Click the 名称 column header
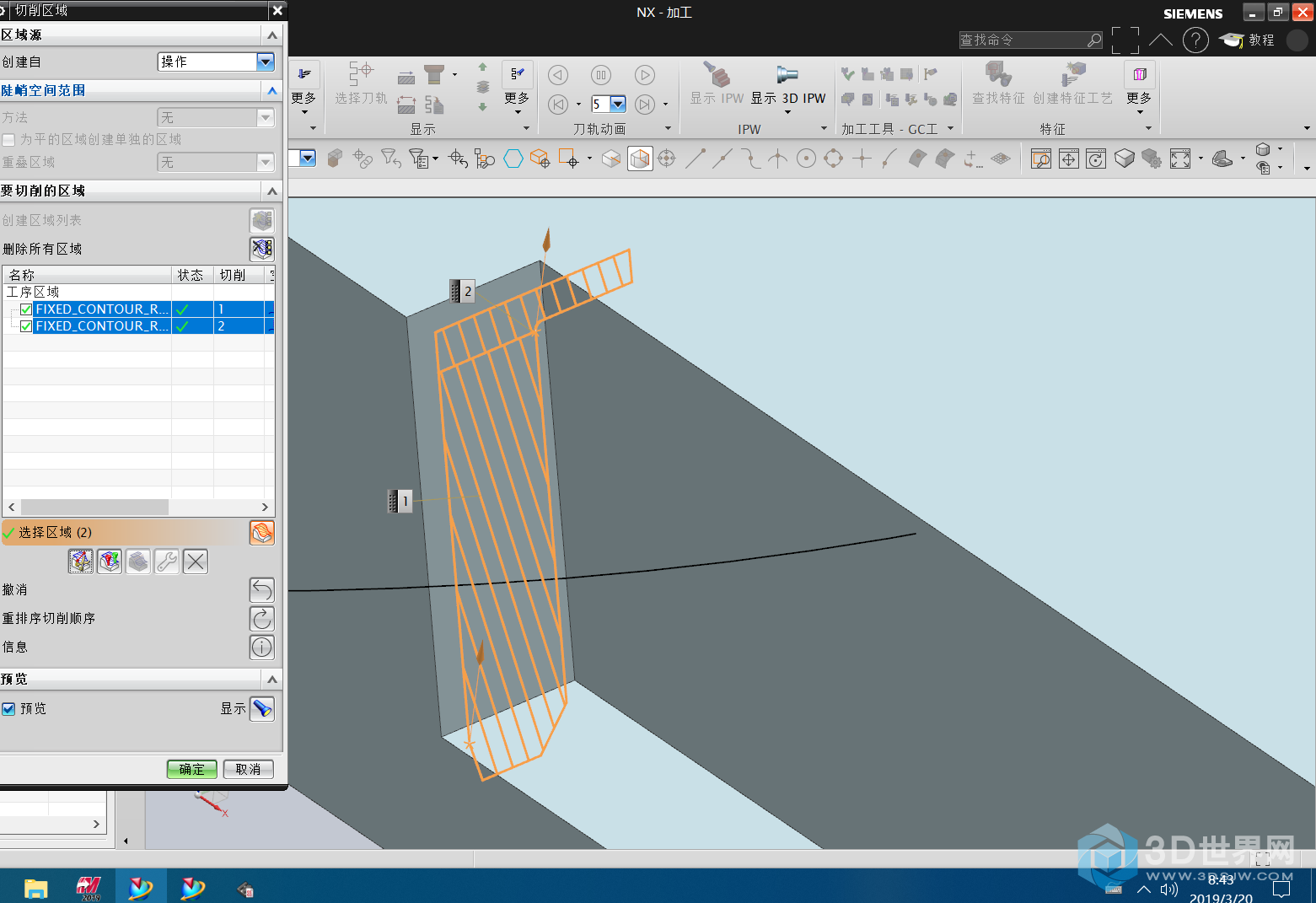 pyautogui.click(x=87, y=275)
